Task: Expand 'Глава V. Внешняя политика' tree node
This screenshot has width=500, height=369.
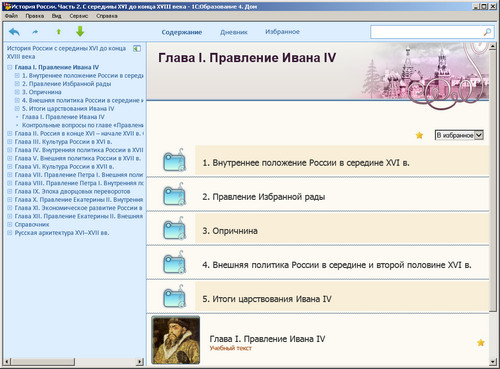Action: click(10, 158)
